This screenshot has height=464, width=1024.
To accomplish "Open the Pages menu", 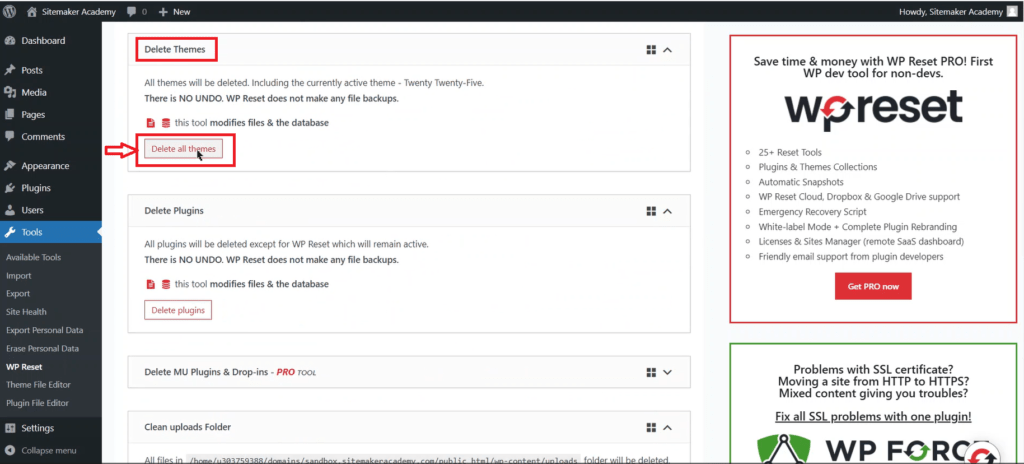I will 33,114.
